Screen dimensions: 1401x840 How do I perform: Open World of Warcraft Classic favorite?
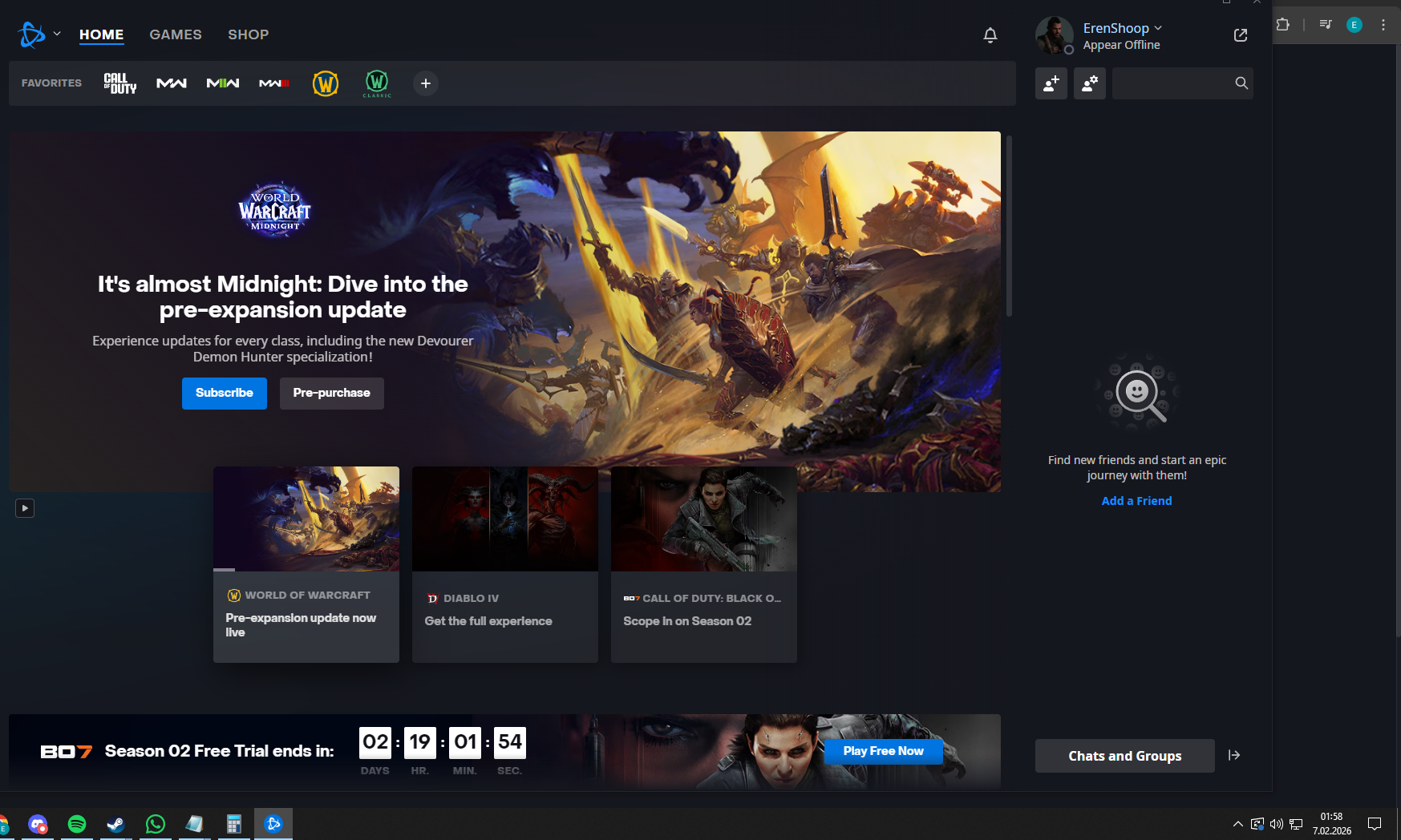377,83
